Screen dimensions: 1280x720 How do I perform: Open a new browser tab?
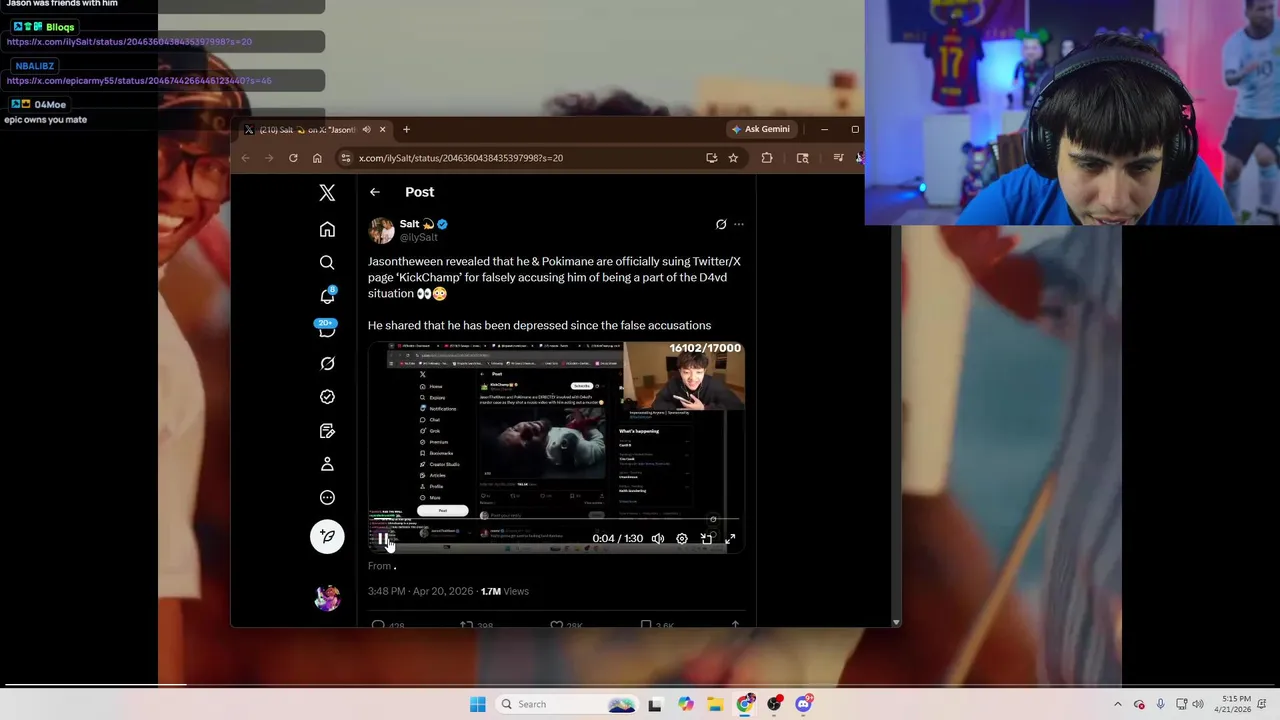[x=406, y=129]
